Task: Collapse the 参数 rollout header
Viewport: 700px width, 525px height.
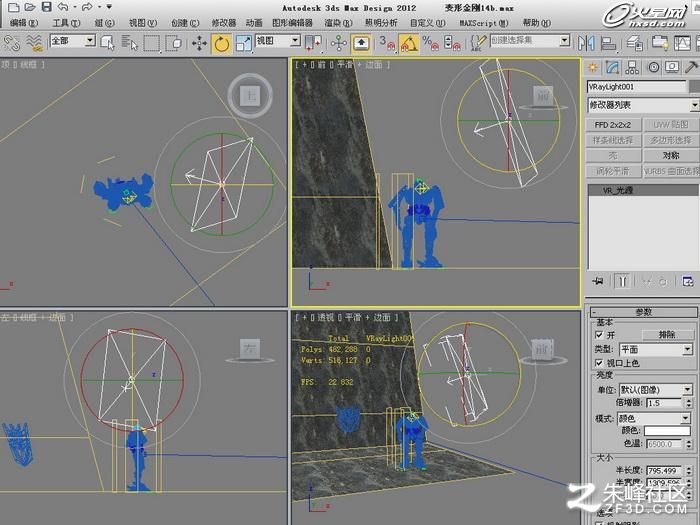Action: [643, 312]
